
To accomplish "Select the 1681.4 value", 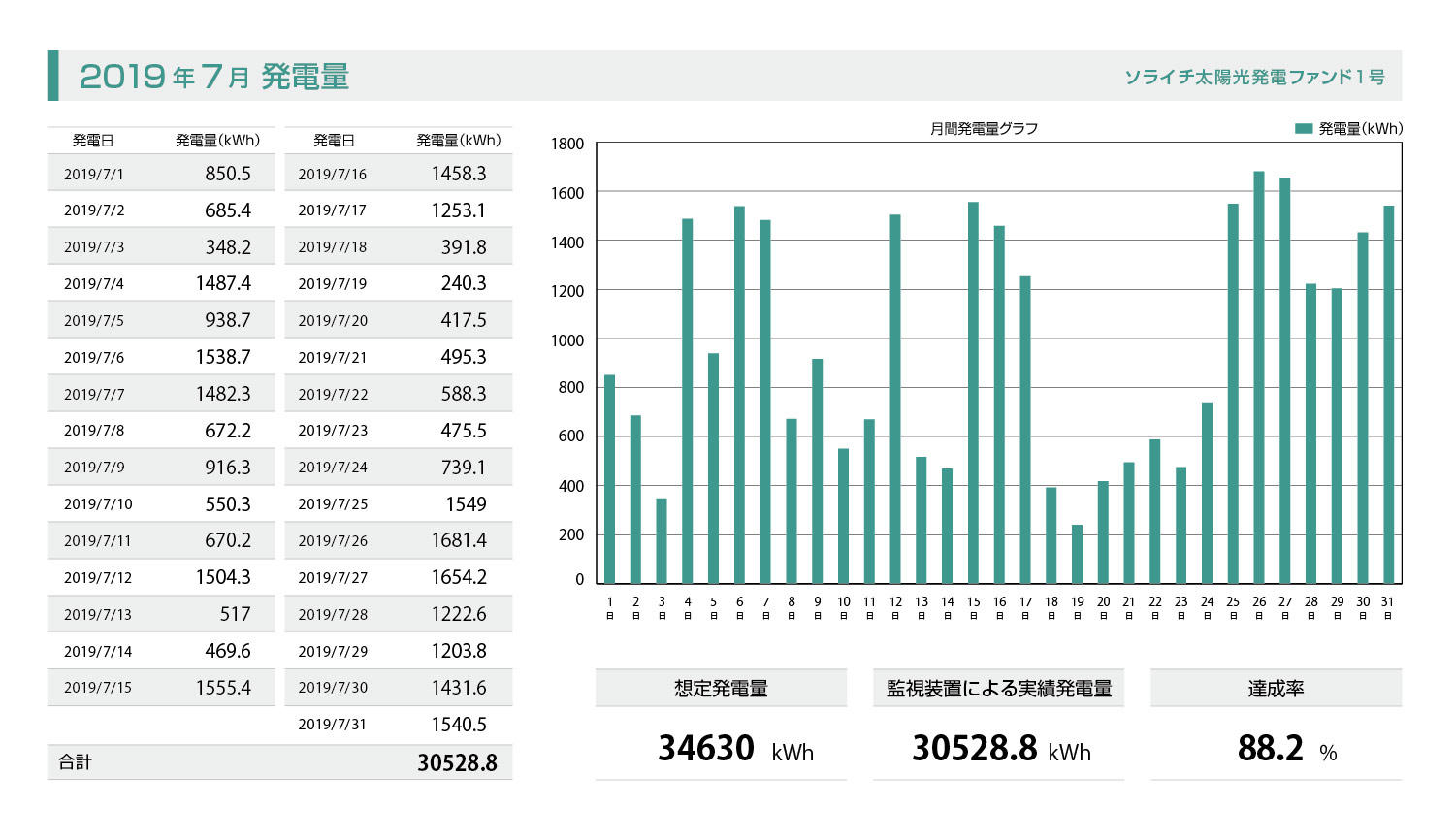I will point(459,540).
